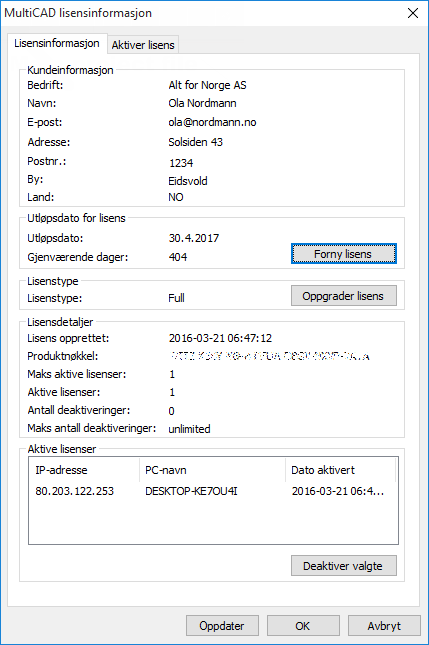The width and height of the screenshot is (429, 645).
Task: Click the Produktnøkkel label
Action: click(63, 356)
